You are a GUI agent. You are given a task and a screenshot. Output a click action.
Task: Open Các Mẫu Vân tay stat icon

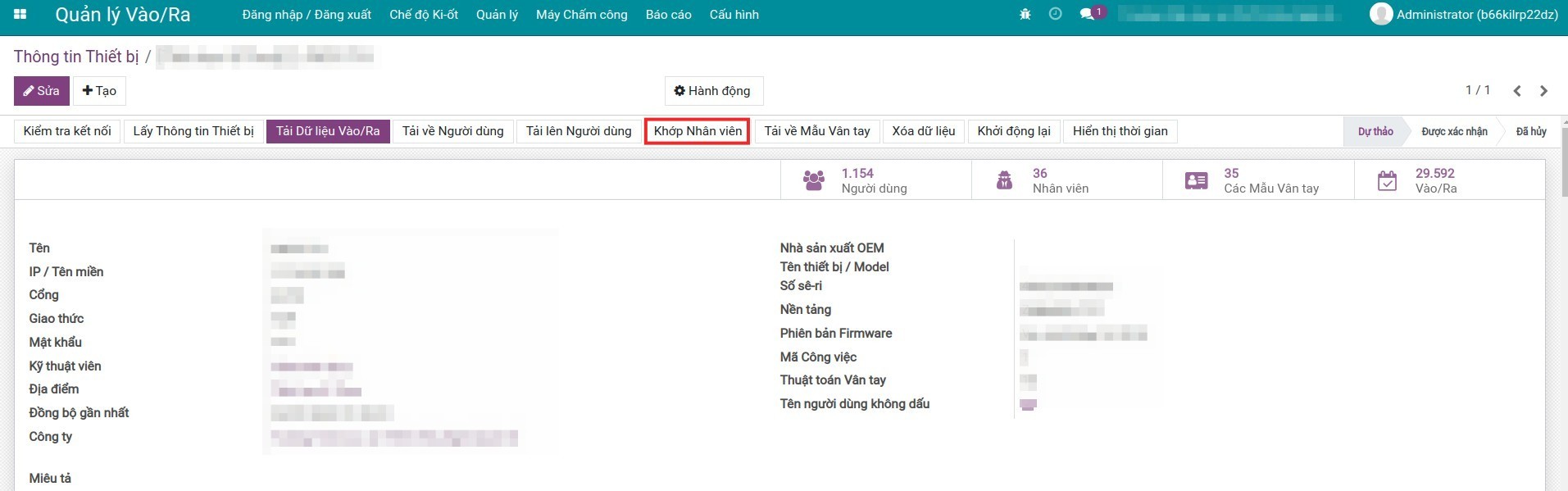[x=1197, y=180]
